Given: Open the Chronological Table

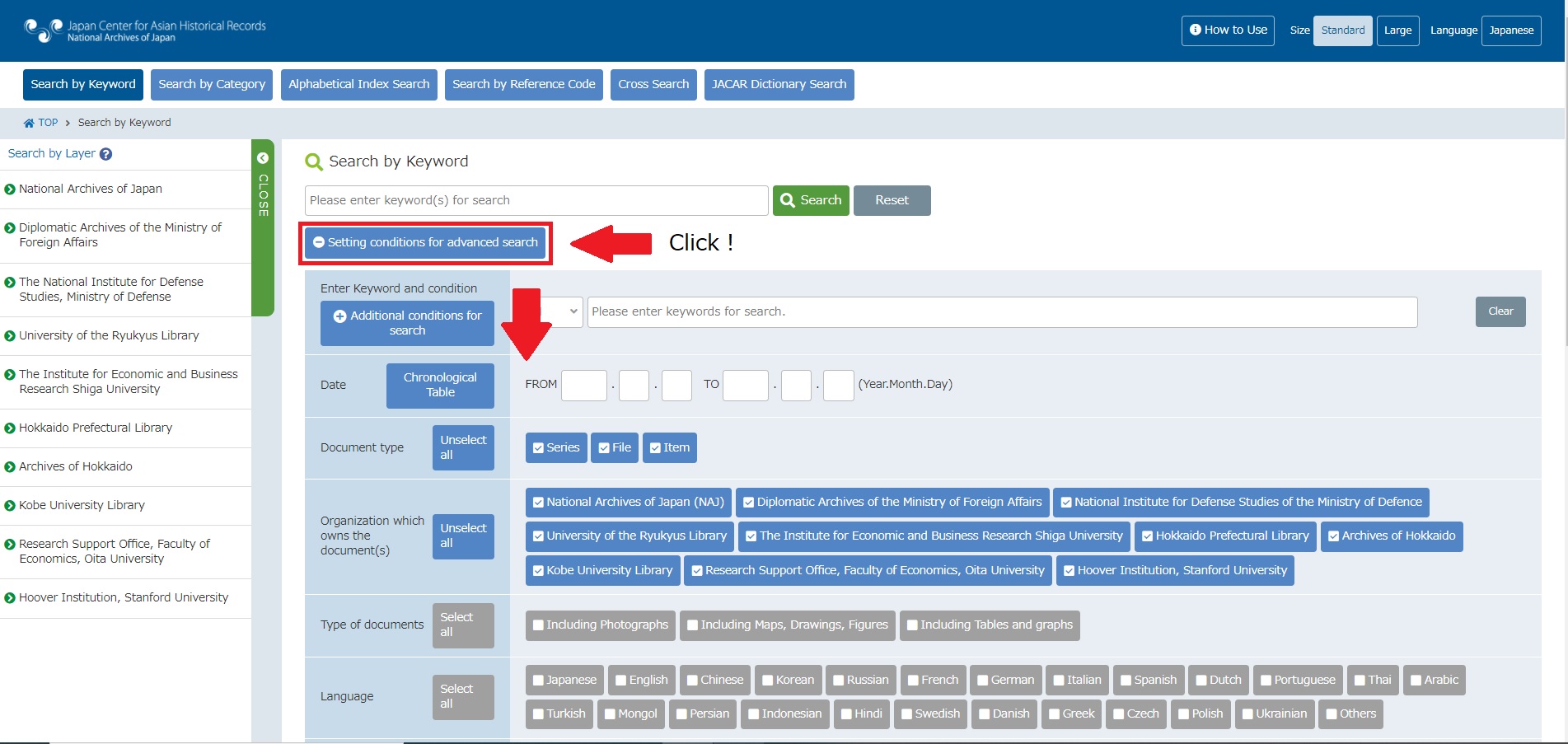Looking at the screenshot, I should coord(440,386).
